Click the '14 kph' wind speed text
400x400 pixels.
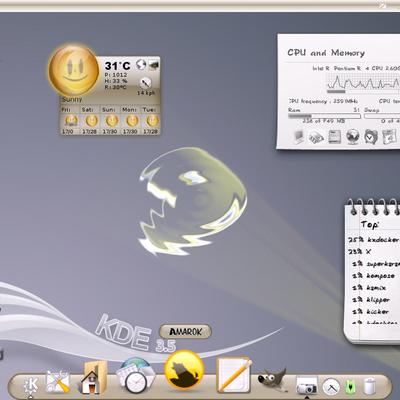click(x=146, y=93)
